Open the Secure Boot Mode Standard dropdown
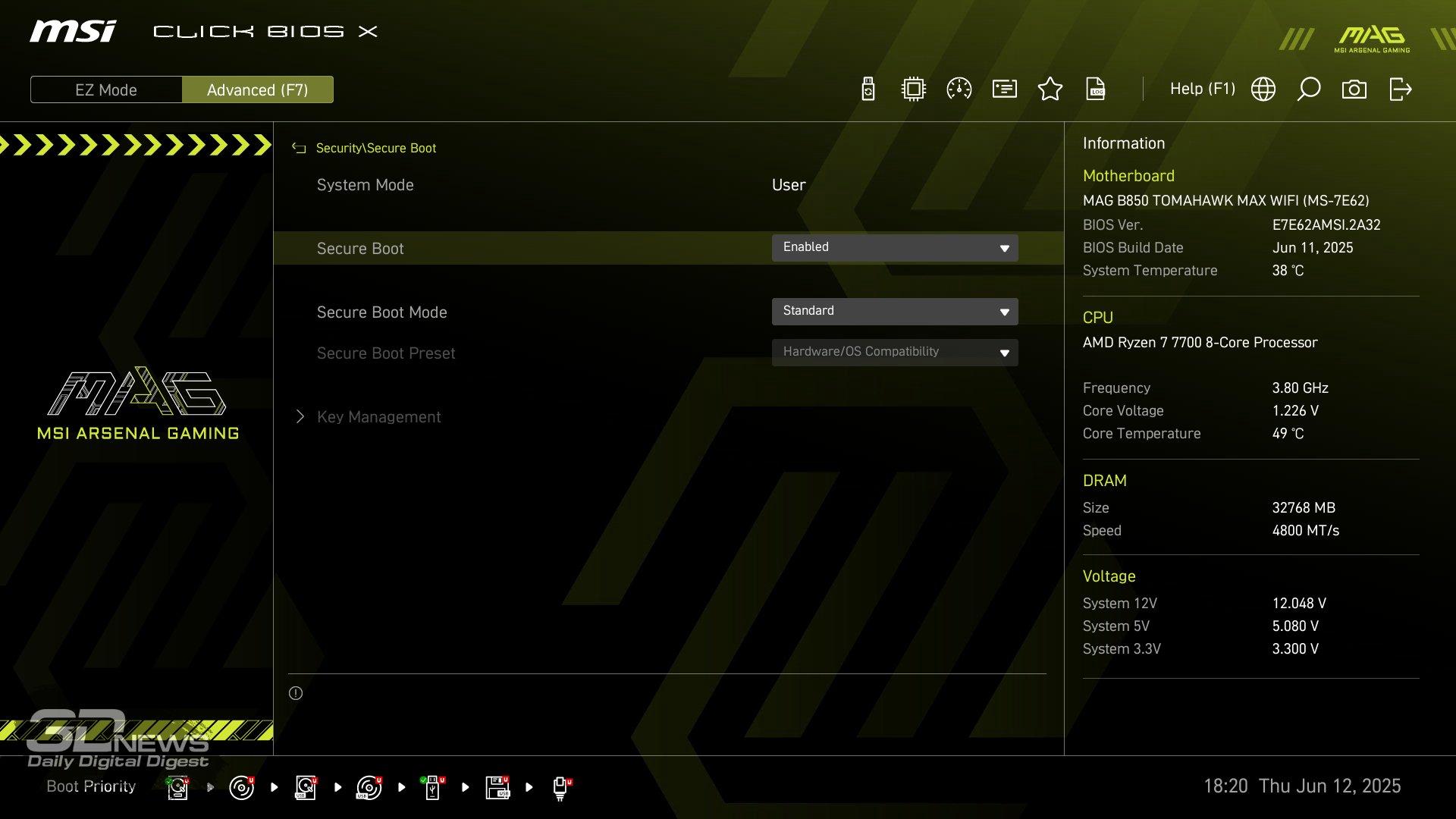This screenshot has height=819, width=1456. [x=895, y=312]
